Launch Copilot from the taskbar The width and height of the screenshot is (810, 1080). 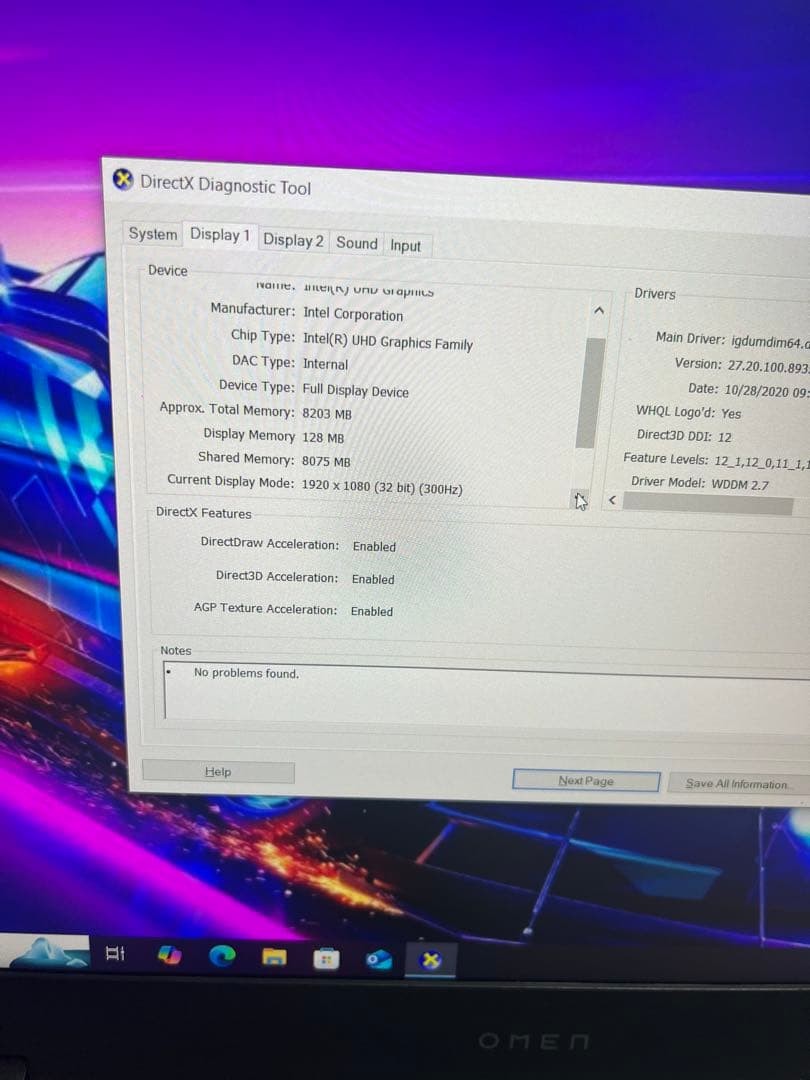[169, 955]
